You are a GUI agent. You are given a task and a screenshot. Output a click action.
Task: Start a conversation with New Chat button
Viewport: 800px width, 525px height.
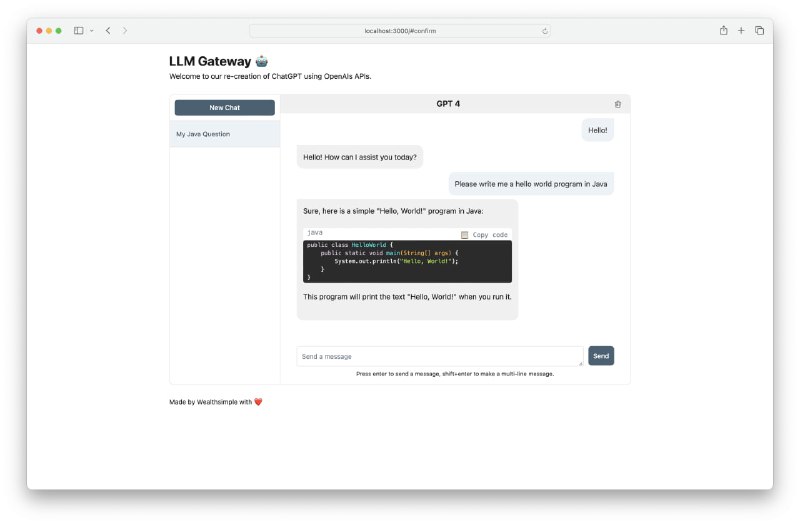tap(224, 108)
